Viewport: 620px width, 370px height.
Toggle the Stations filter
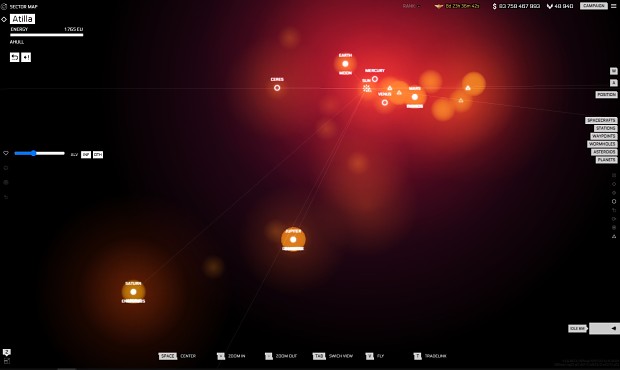point(605,128)
